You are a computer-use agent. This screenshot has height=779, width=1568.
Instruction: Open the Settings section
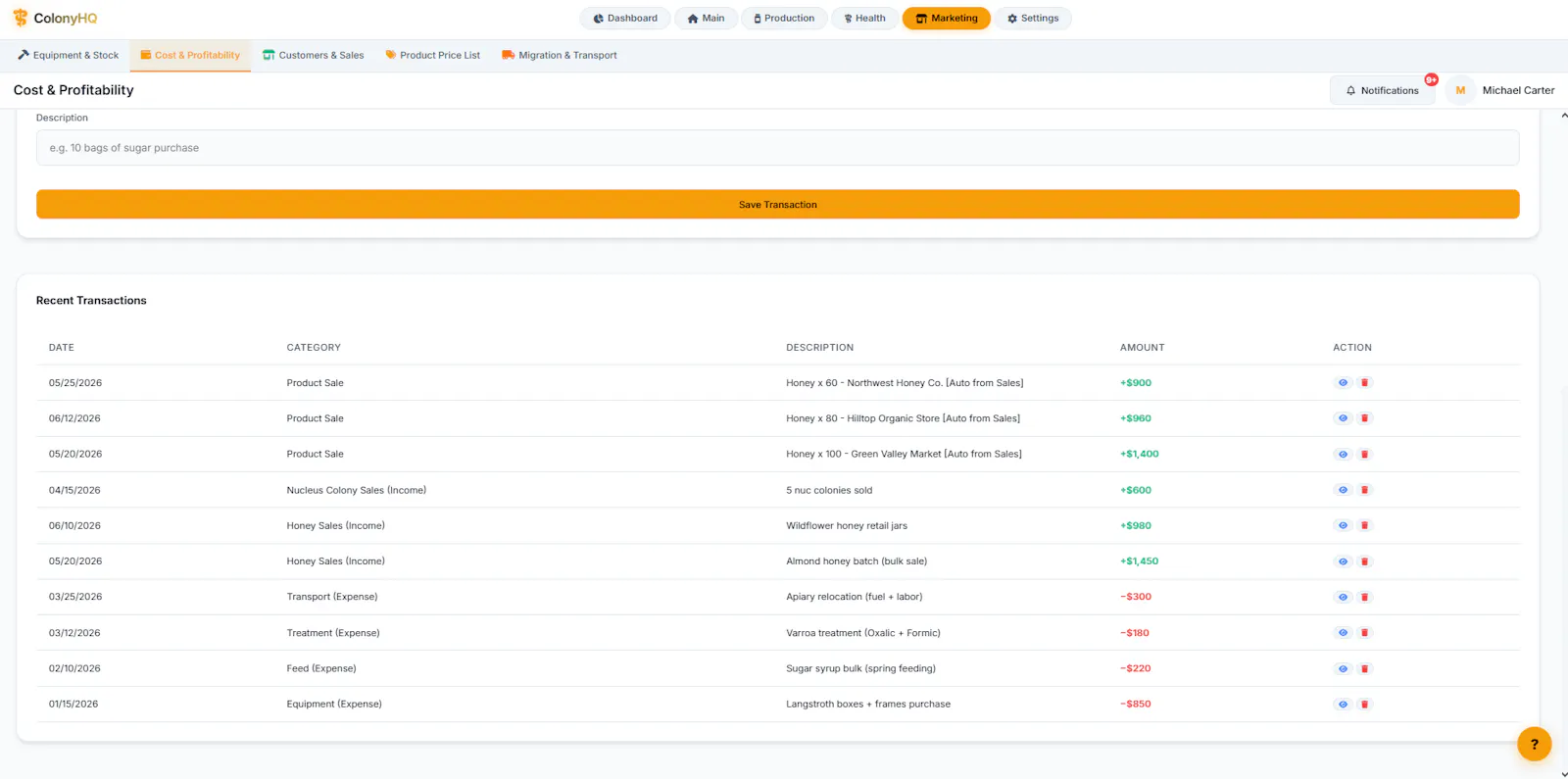coord(1033,19)
